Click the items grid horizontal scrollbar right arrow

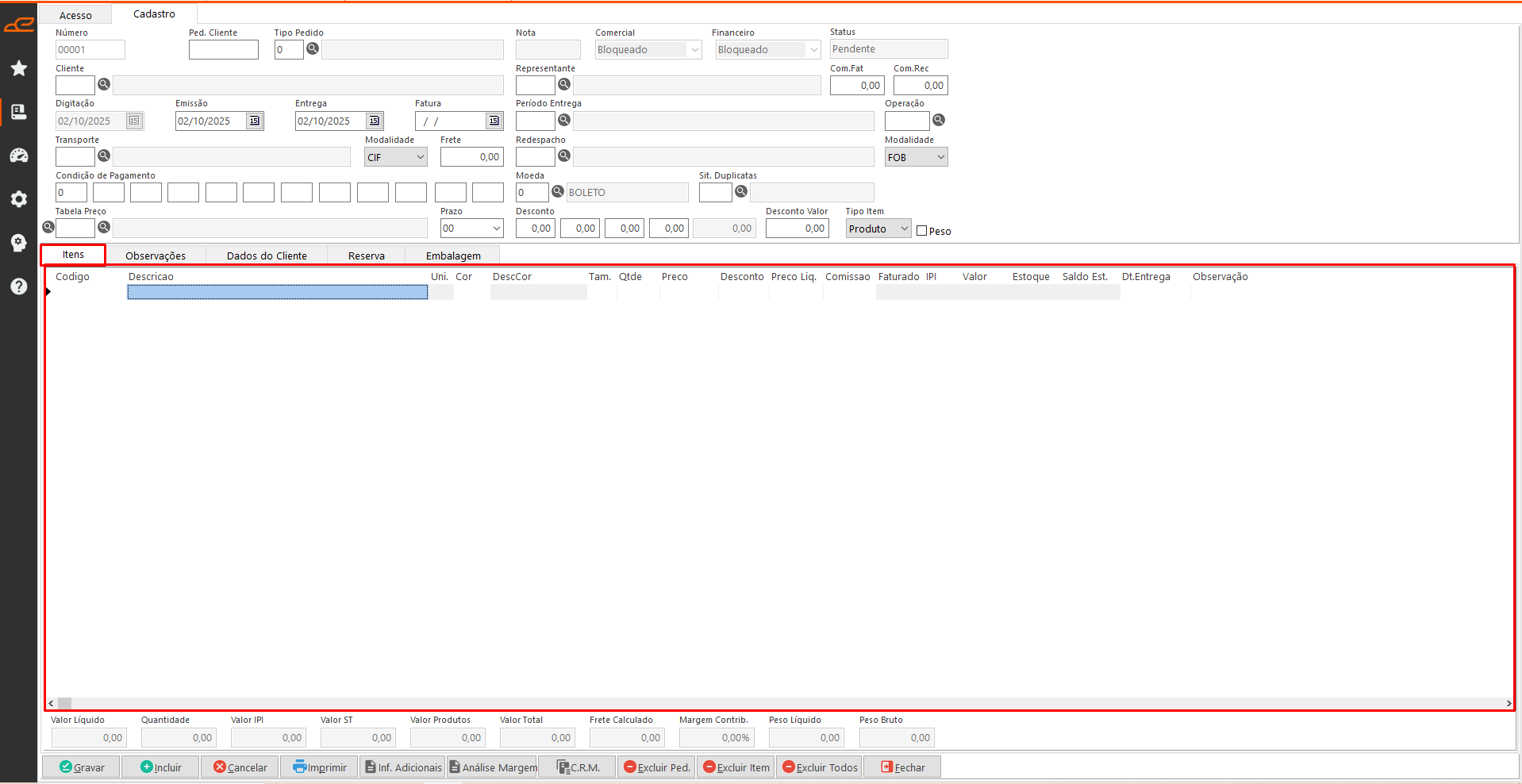tap(1508, 703)
